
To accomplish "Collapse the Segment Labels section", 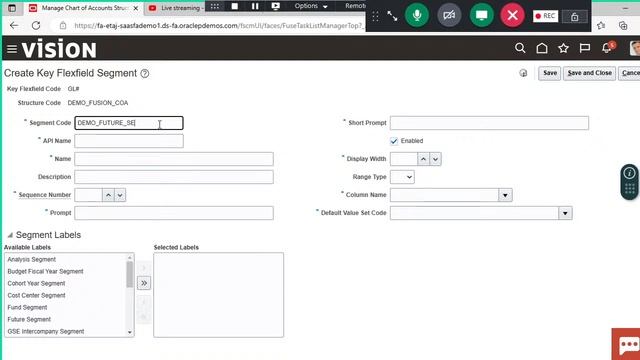I will (x=10, y=235).
